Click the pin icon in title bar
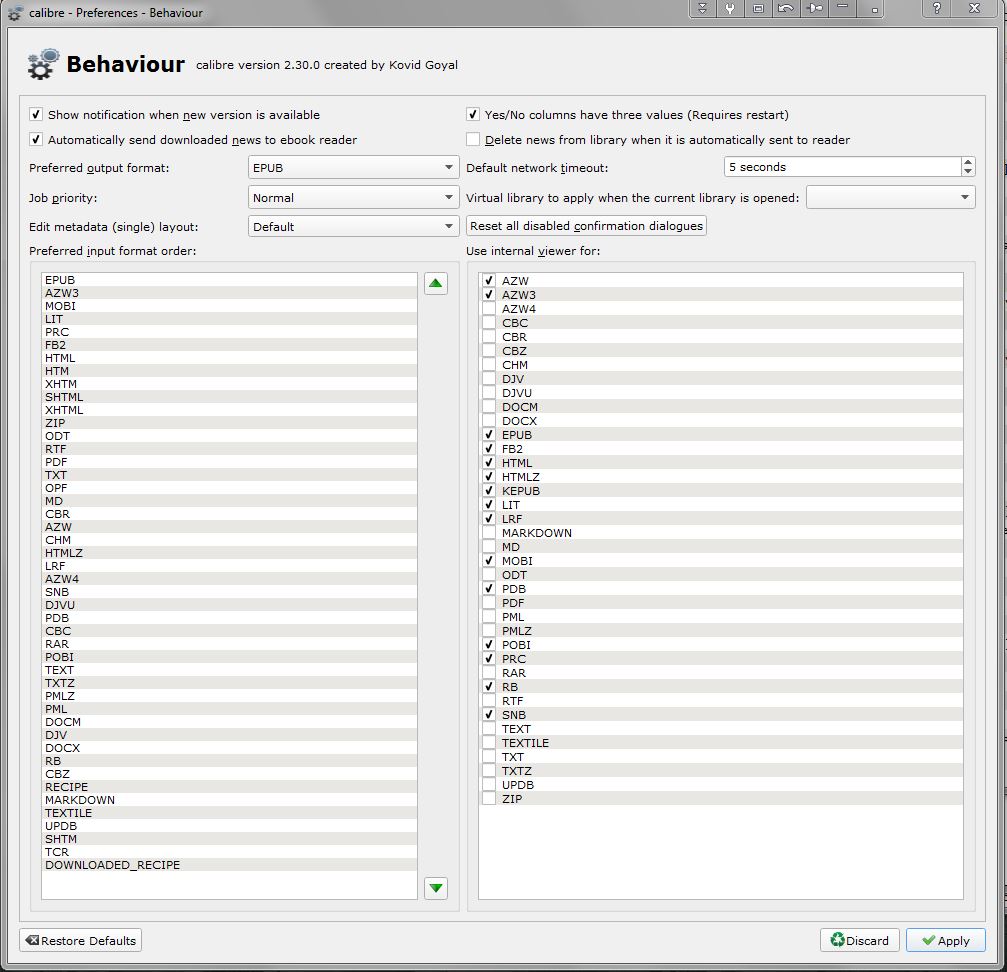1007x972 pixels. (x=814, y=8)
